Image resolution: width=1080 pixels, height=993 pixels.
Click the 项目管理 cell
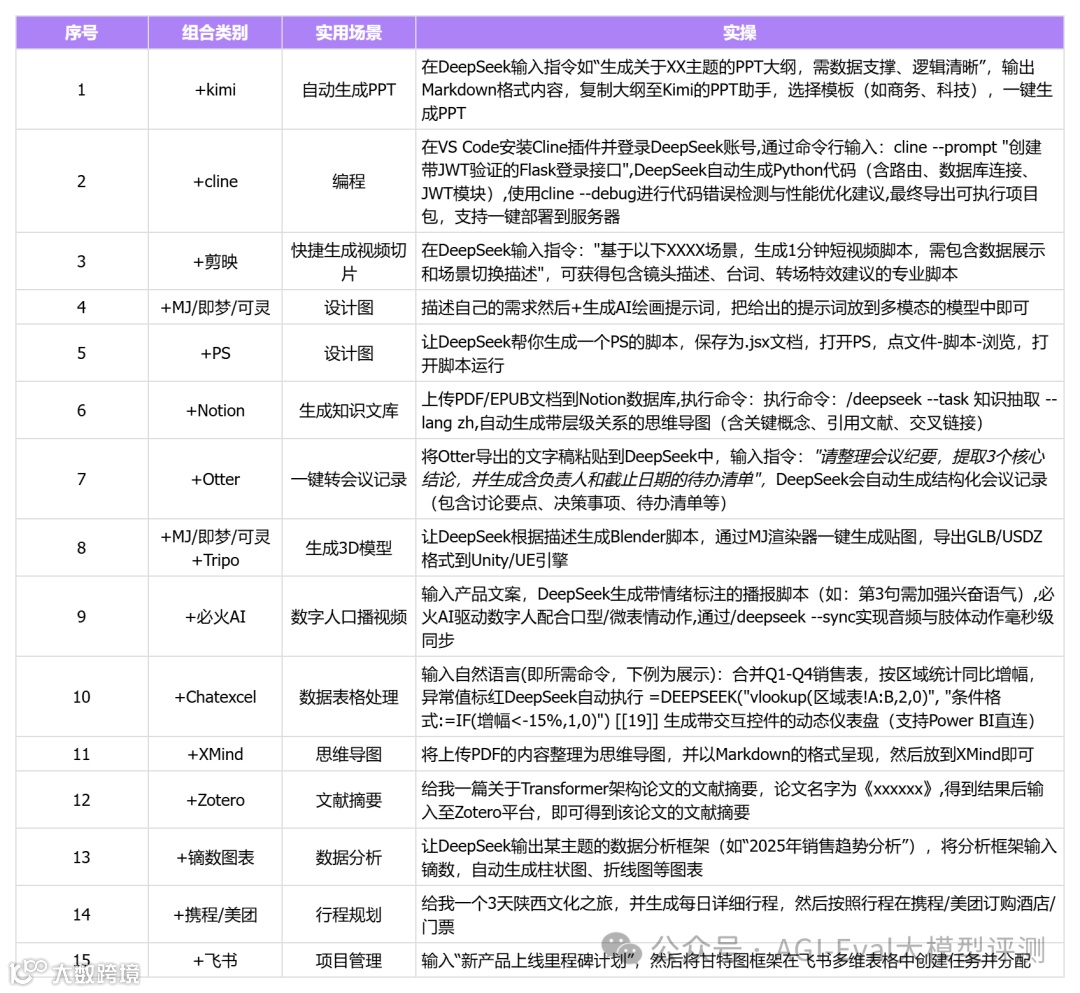(x=349, y=960)
